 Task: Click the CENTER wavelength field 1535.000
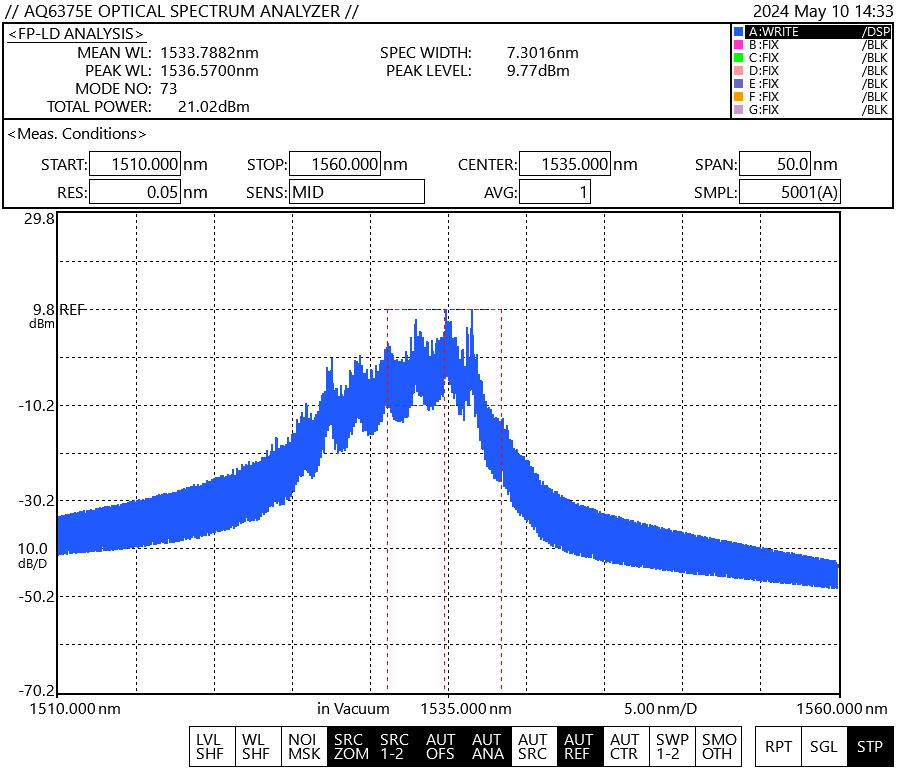click(x=565, y=164)
